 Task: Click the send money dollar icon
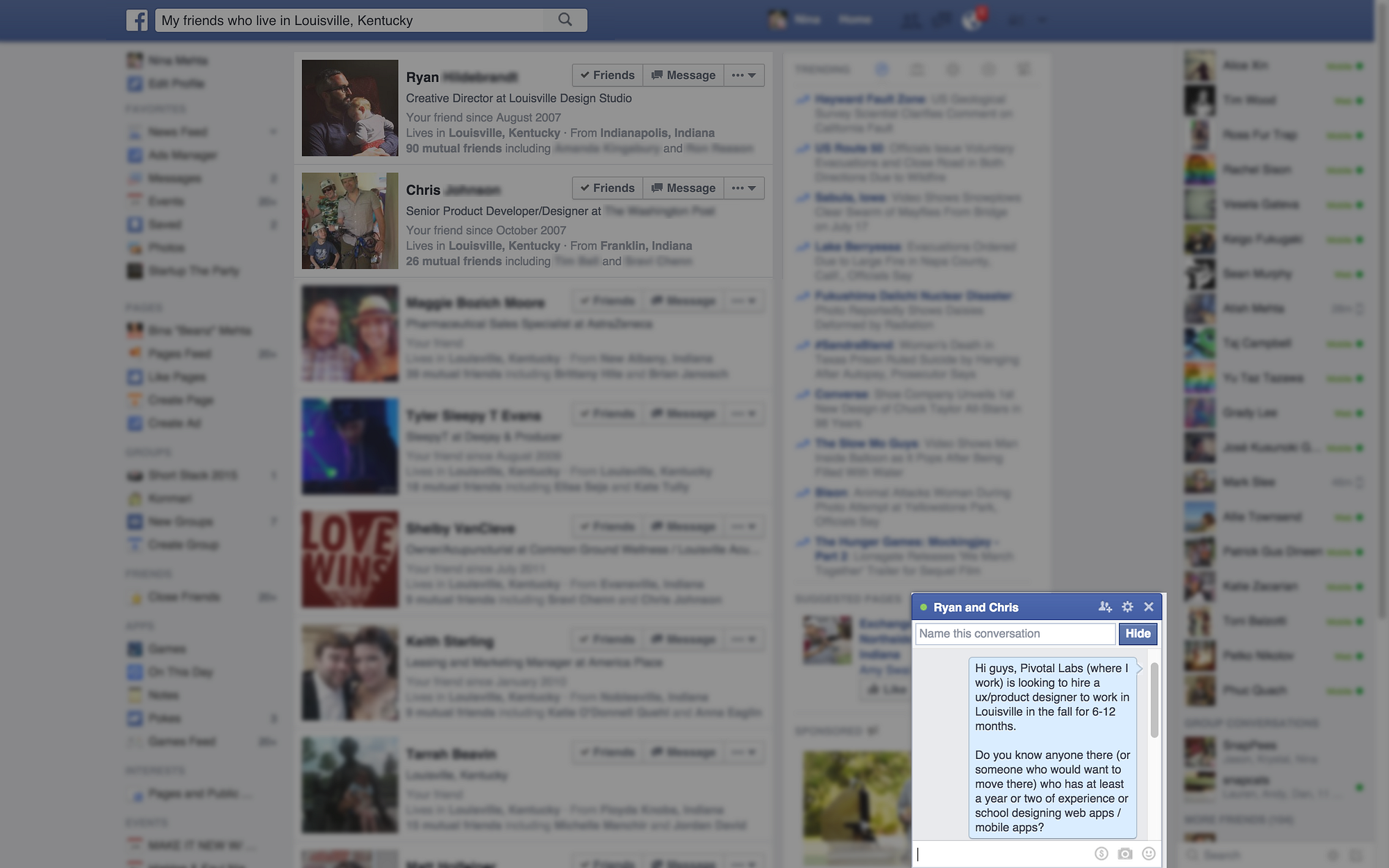coord(1101,853)
